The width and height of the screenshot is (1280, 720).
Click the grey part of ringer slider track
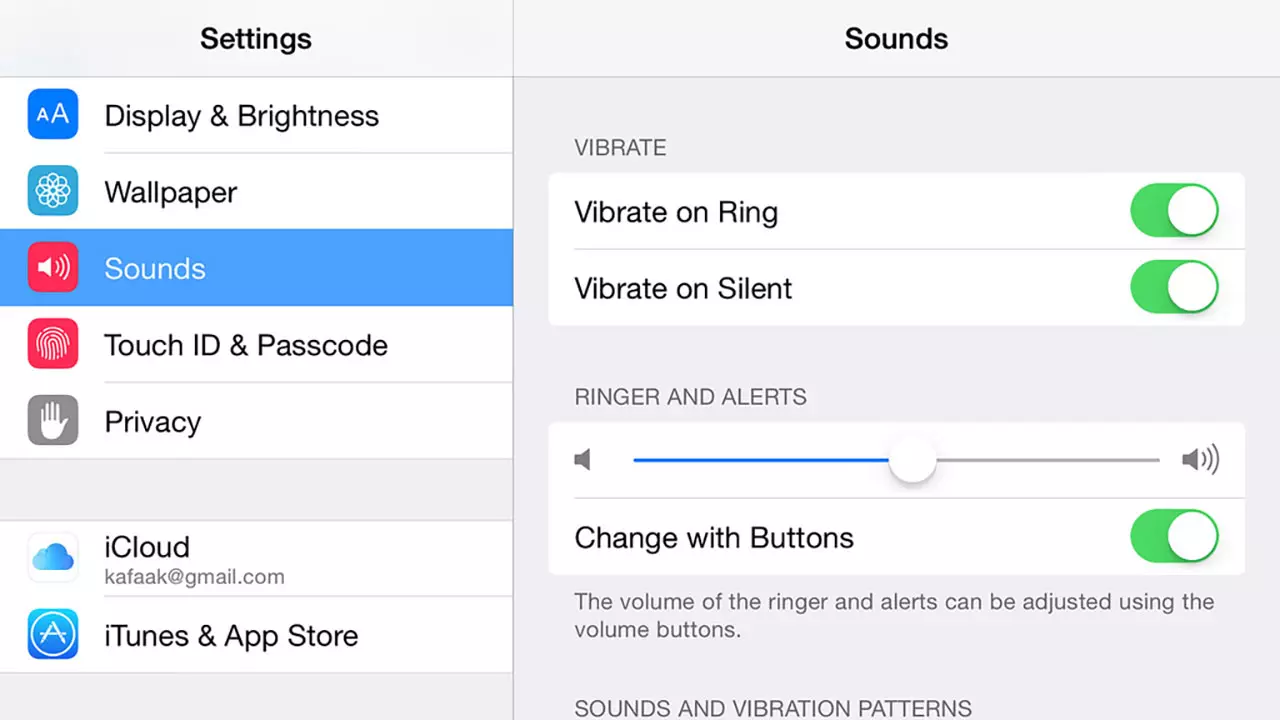coord(1048,460)
